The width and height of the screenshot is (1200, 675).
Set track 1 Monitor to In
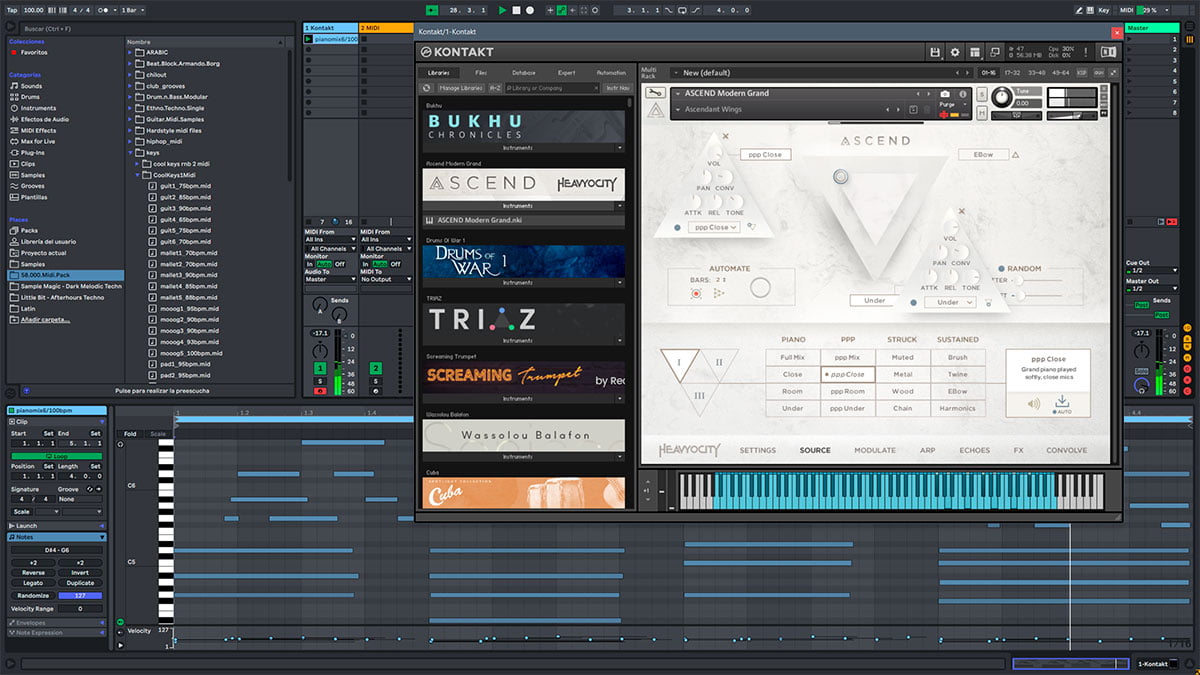click(310, 264)
